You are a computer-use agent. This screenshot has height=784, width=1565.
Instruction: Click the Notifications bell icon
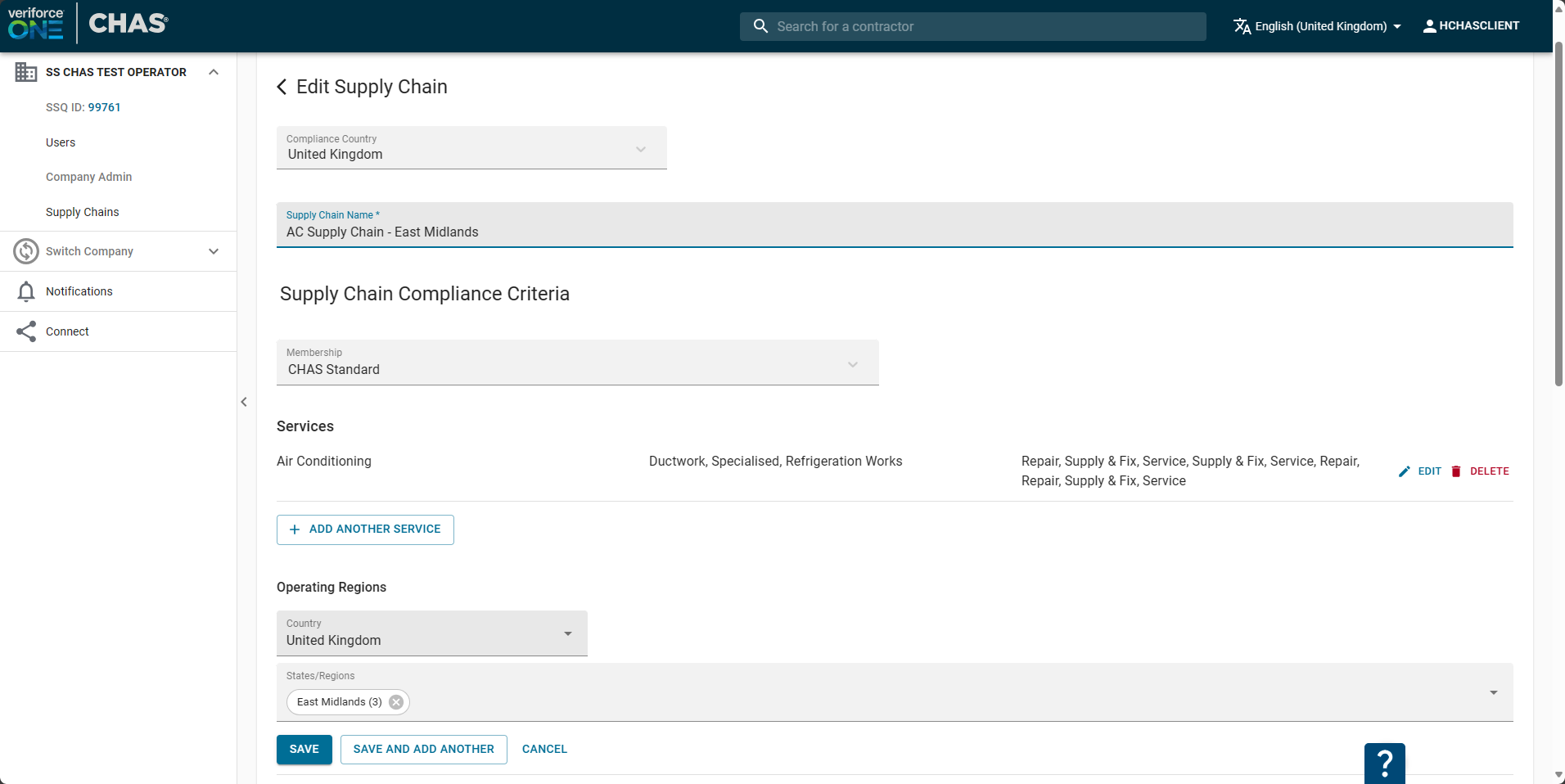pyautogui.click(x=26, y=291)
